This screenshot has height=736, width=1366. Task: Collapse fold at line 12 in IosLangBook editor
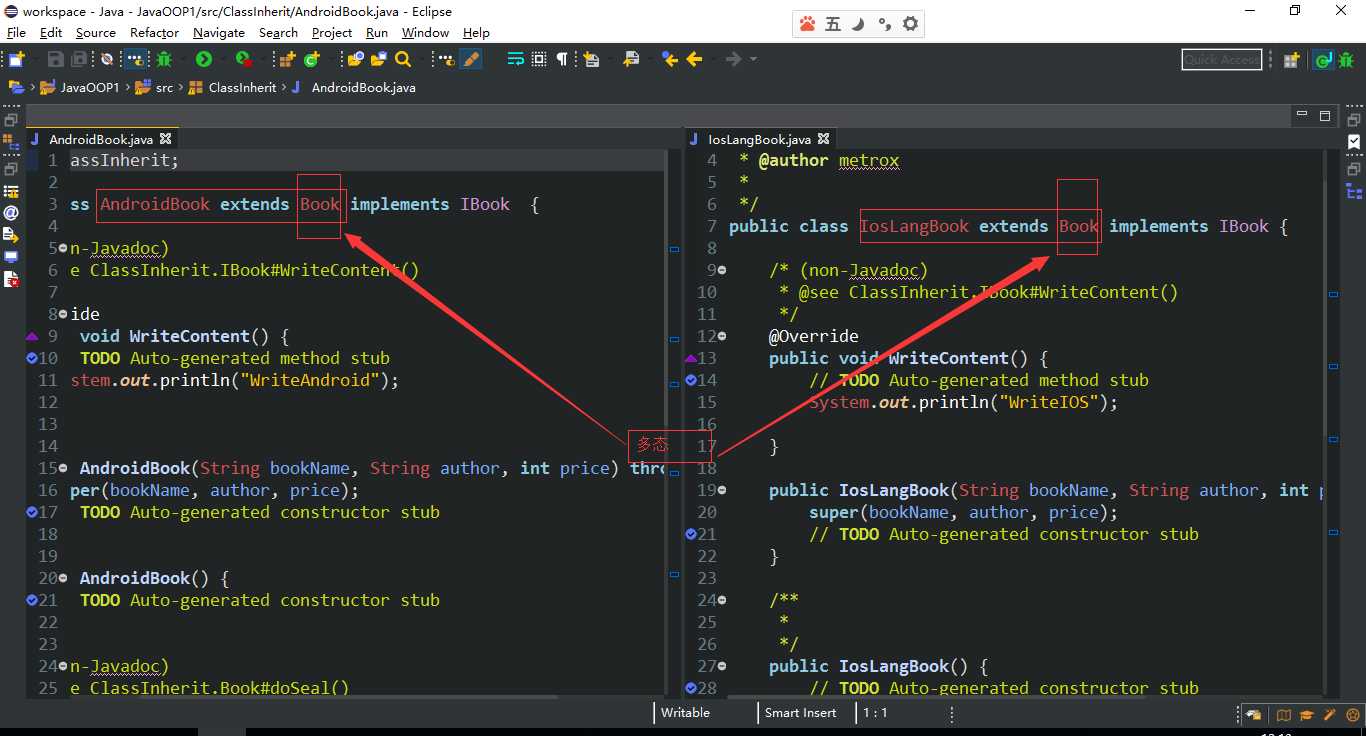pyautogui.click(x=724, y=336)
